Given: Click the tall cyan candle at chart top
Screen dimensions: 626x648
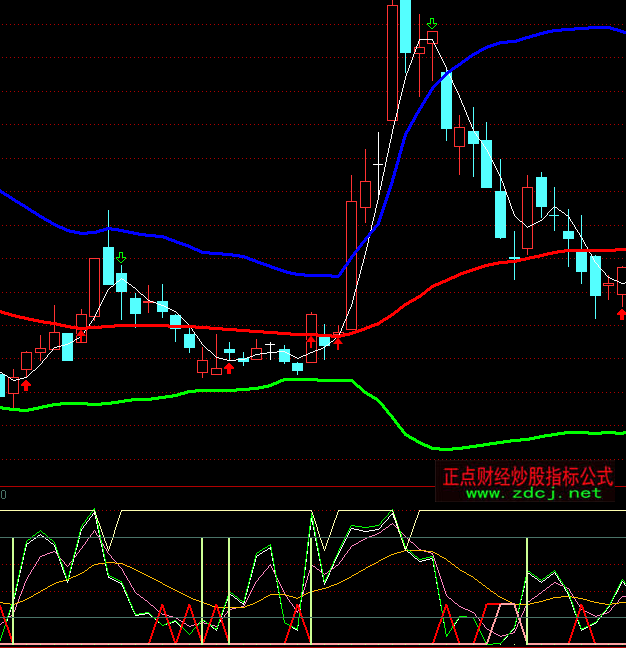Looking at the screenshot, I should [x=405, y=25].
